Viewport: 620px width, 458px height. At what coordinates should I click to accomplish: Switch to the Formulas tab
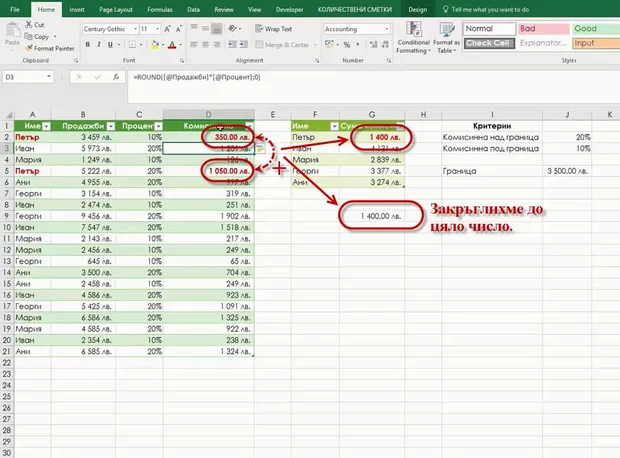[x=160, y=9]
